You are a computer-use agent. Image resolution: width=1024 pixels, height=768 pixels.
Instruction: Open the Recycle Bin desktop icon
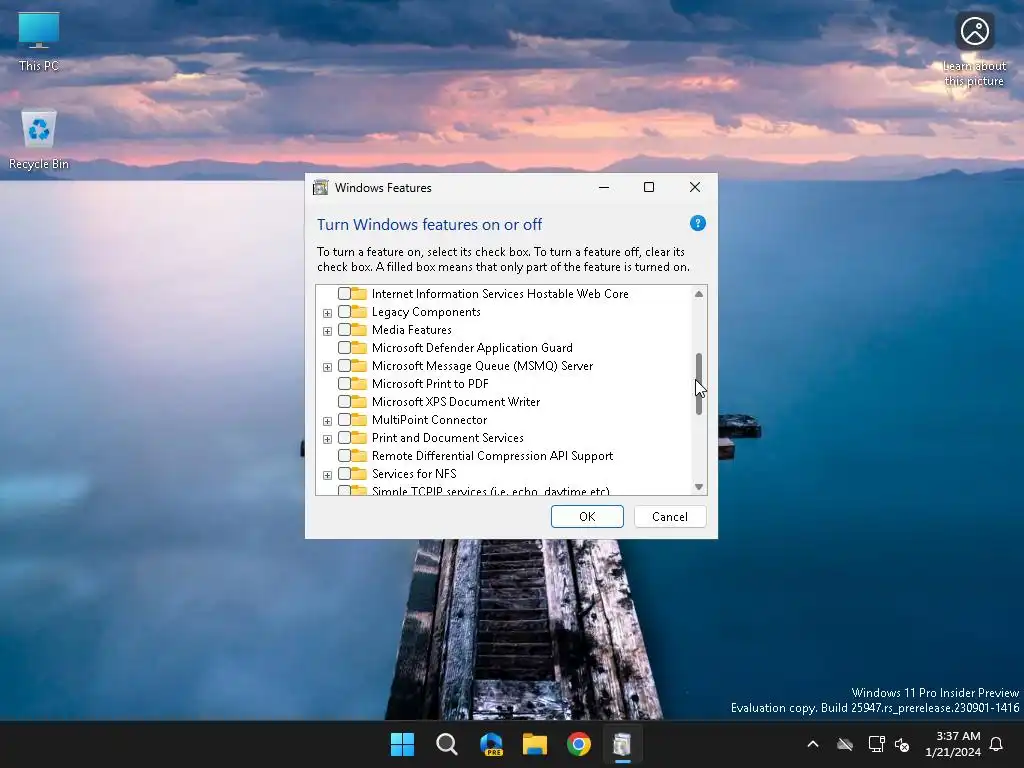pyautogui.click(x=39, y=139)
